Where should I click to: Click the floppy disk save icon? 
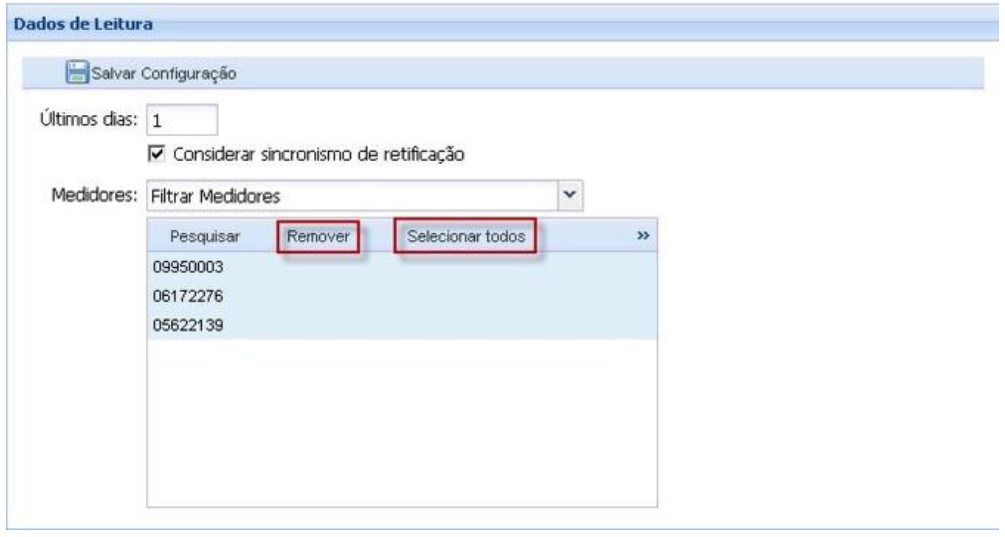[77, 73]
